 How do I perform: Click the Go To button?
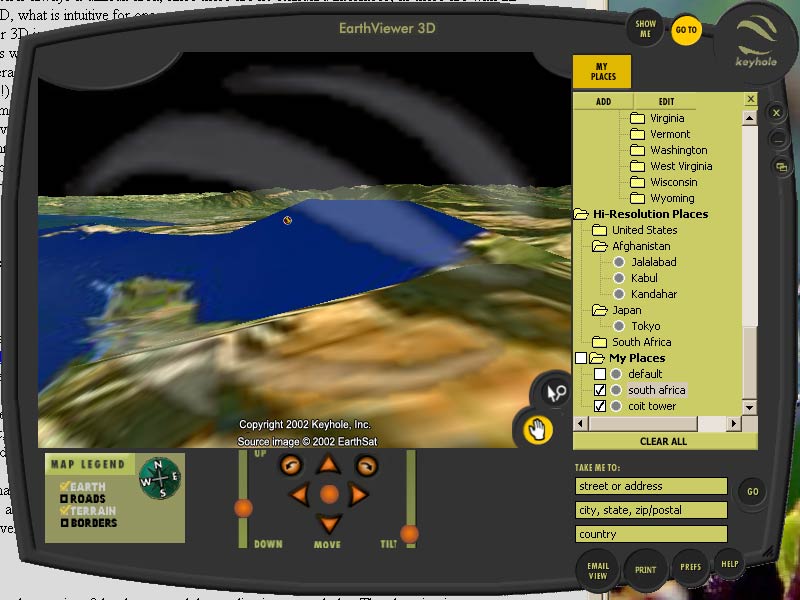[x=686, y=30]
